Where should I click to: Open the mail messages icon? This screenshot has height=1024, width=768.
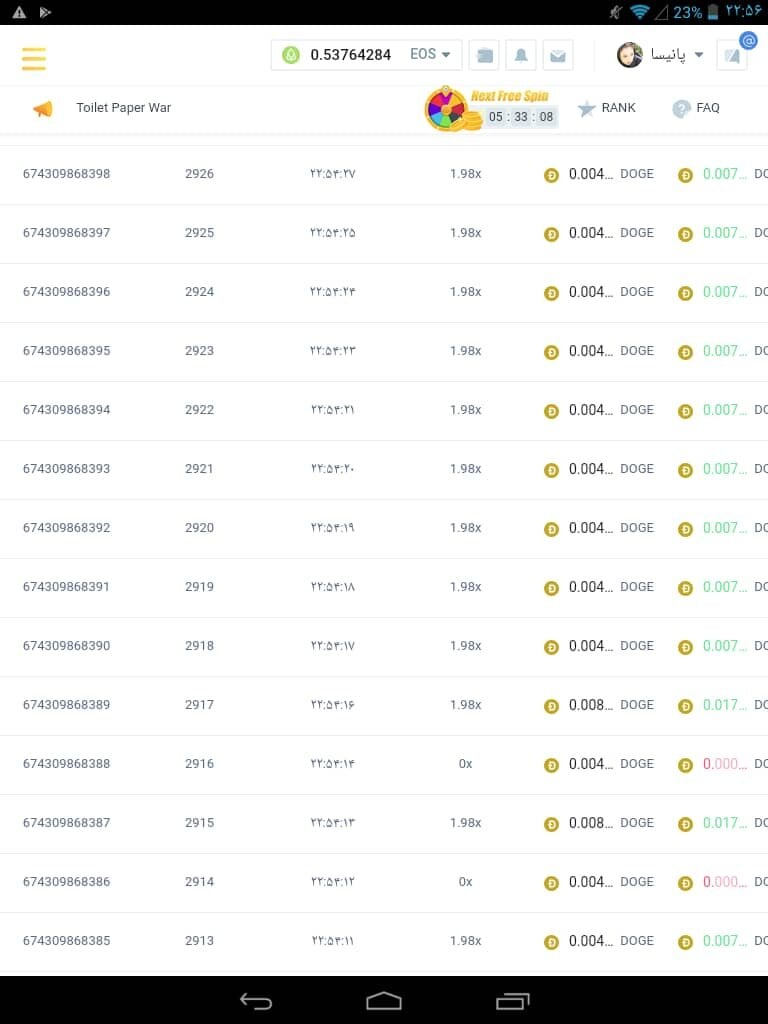point(558,56)
